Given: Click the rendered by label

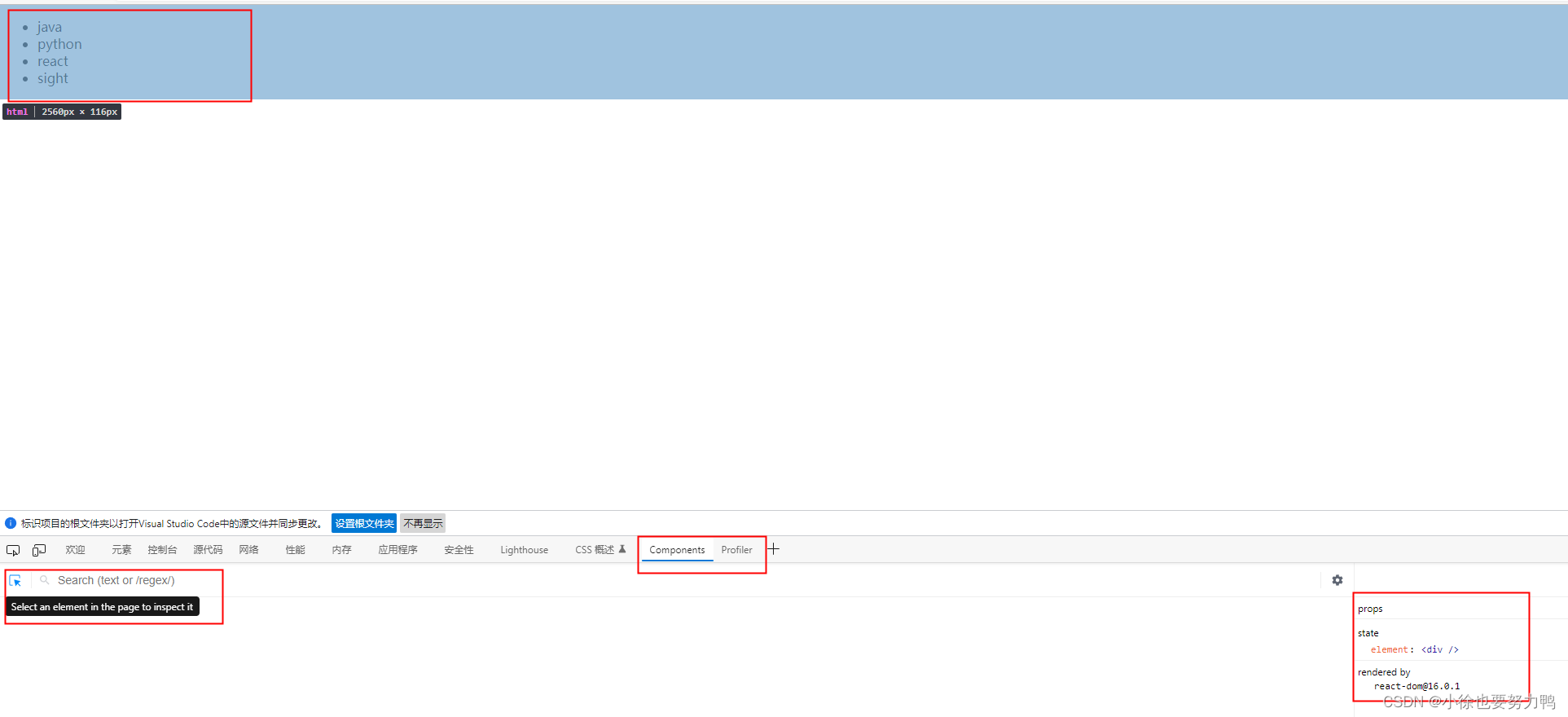Looking at the screenshot, I should pyautogui.click(x=1384, y=672).
